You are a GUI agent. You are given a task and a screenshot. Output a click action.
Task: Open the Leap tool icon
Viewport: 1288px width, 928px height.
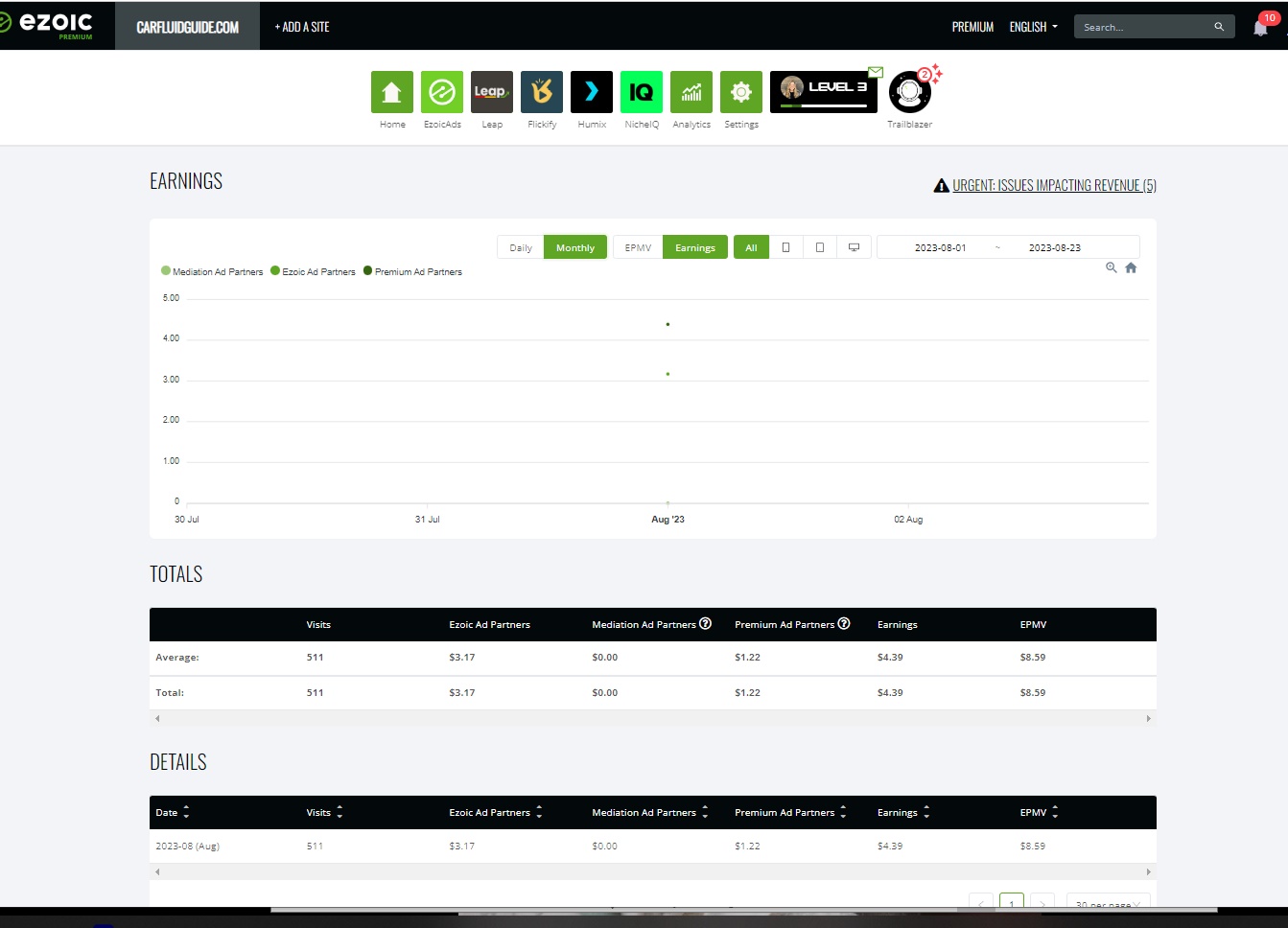(492, 92)
